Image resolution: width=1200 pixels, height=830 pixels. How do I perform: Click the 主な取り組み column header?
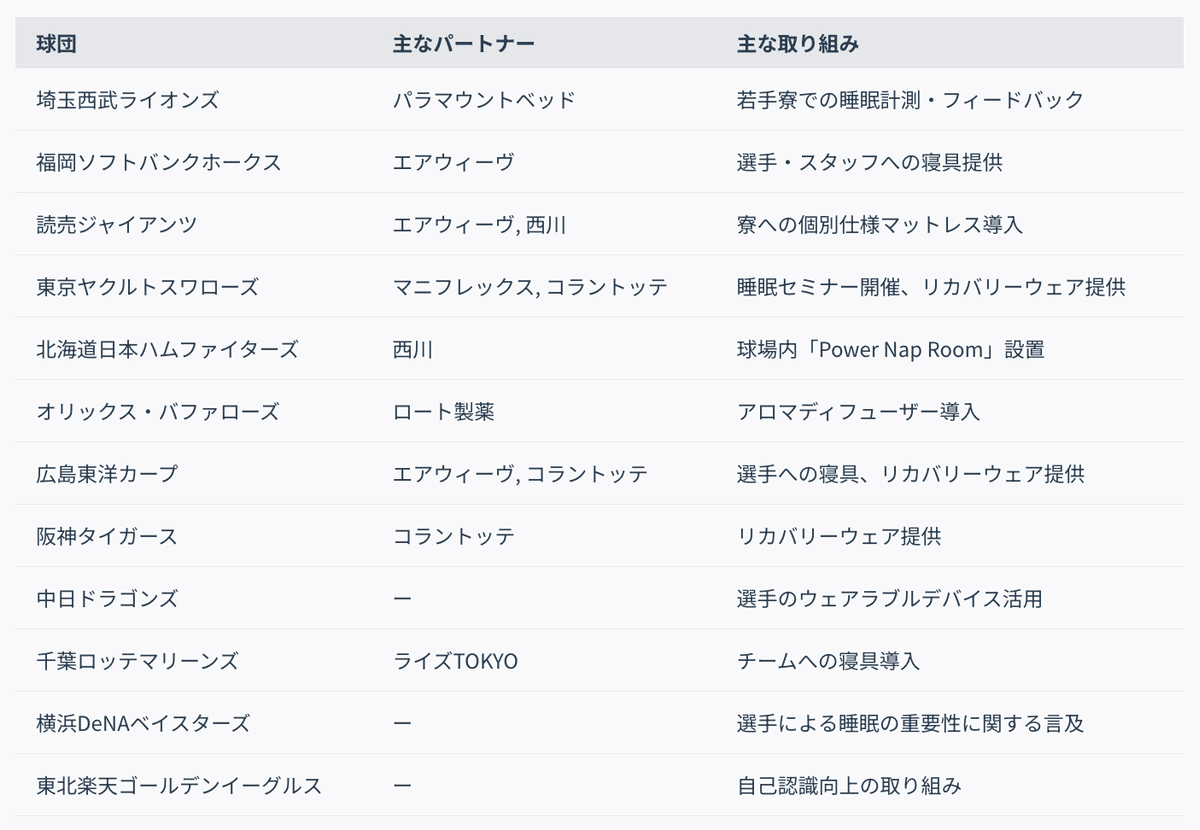click(x=797, y=44)
